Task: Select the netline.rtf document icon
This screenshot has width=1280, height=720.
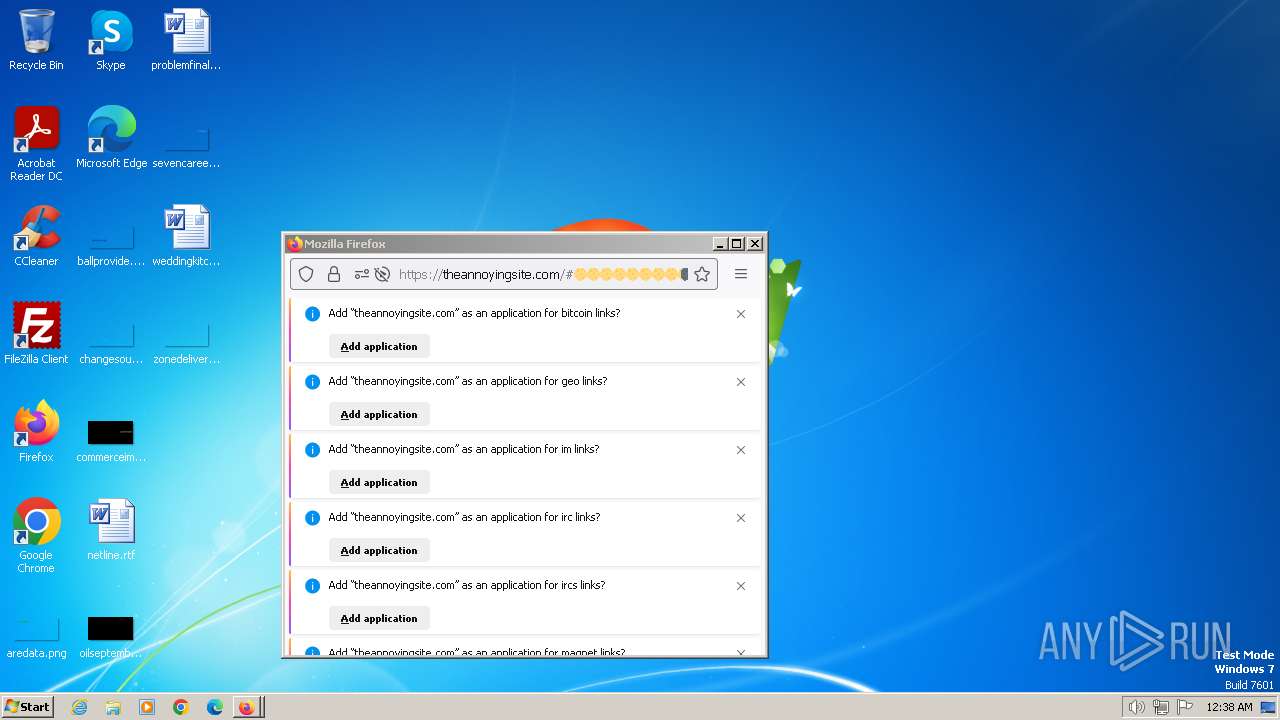Action: [111, 530]
